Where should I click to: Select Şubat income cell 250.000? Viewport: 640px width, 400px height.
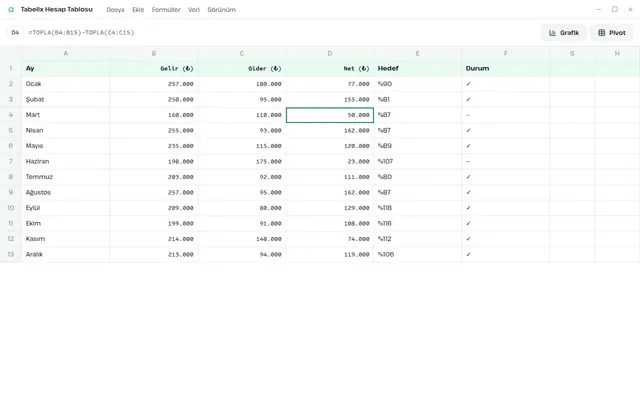point(153,99)
